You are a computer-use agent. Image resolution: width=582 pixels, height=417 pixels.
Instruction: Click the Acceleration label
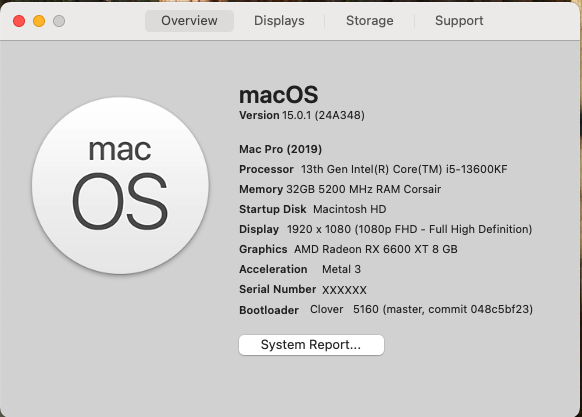pos(273,269)
